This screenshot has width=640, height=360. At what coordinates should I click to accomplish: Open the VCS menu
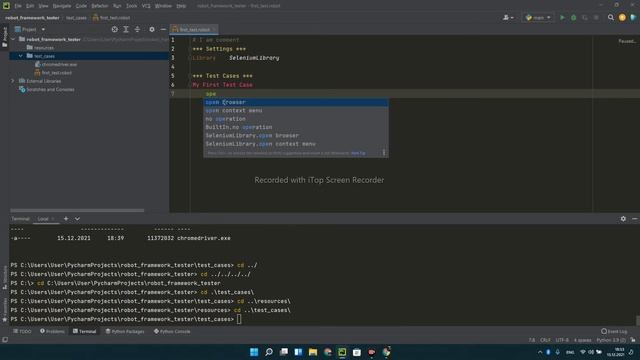pos(146,6)
